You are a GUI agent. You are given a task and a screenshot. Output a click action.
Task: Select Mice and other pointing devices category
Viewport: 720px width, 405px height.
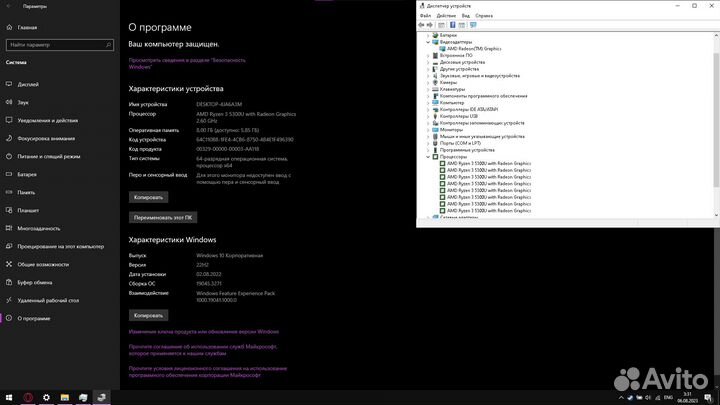click(482, 136)
